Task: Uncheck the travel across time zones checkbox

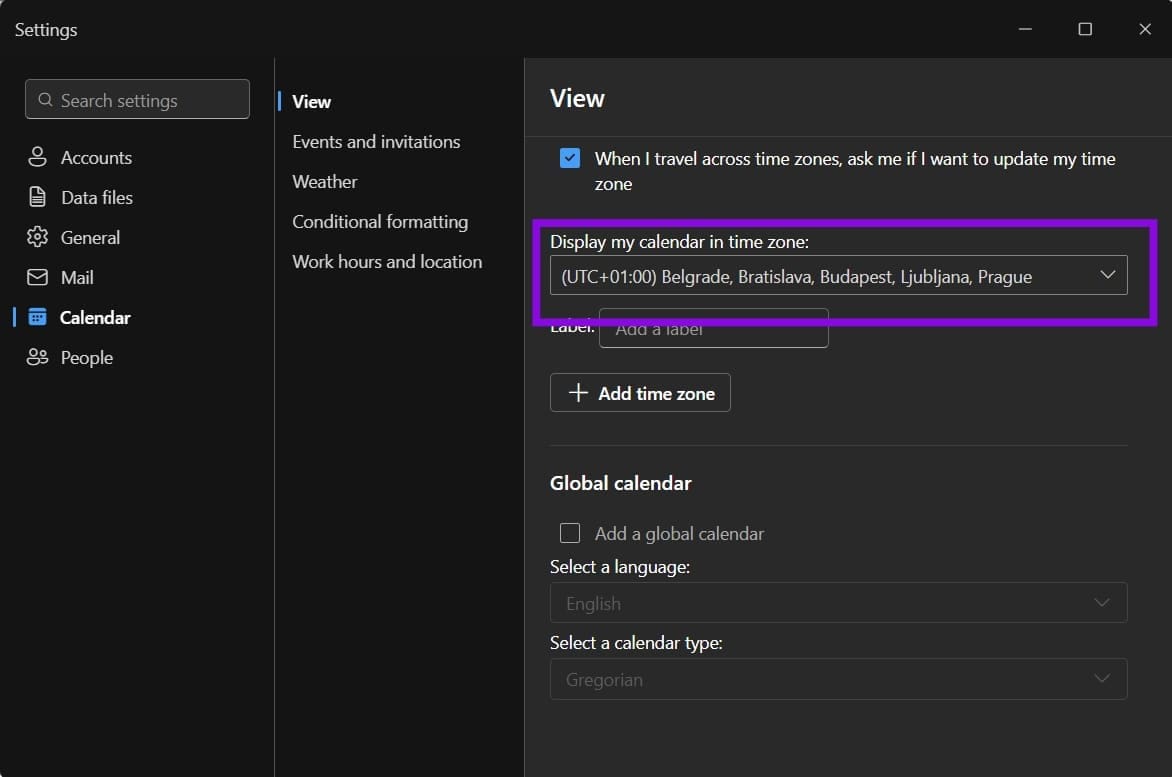Action: [570, 158]
